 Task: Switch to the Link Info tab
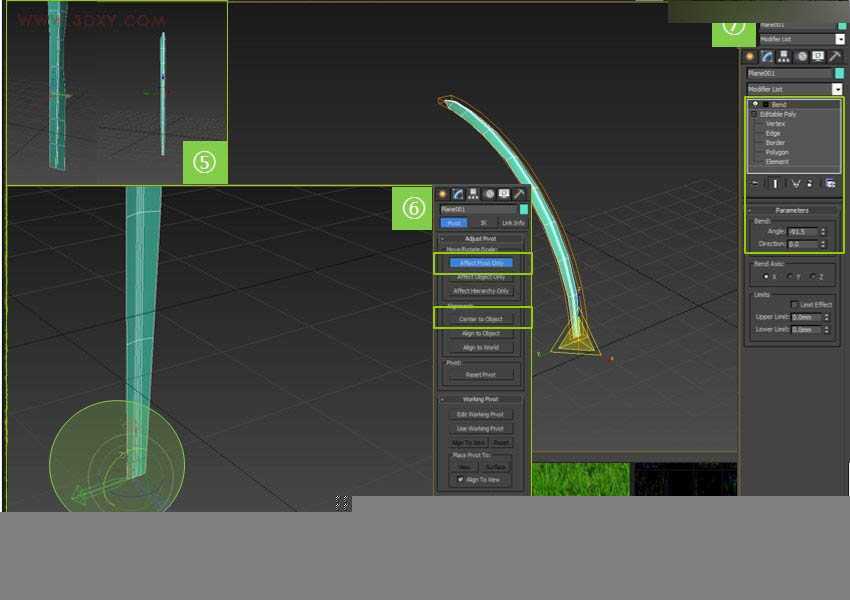tap(513, 223)
